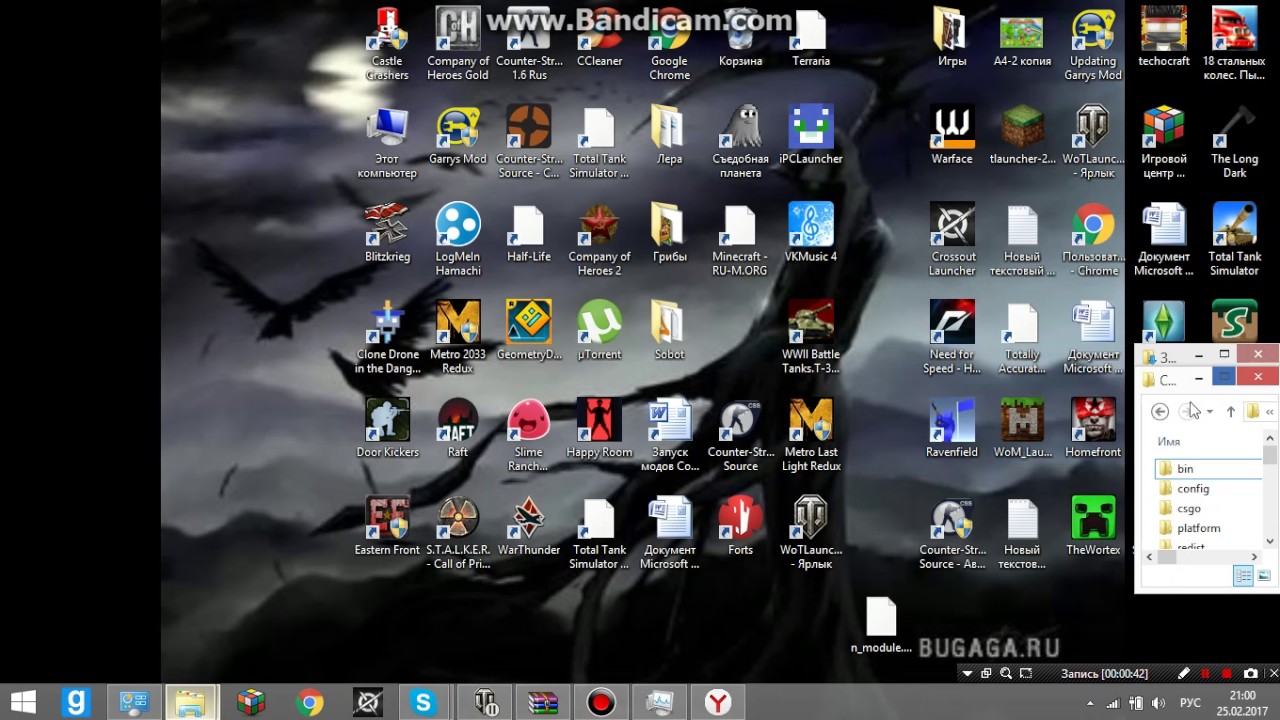1280x720 pixels.
Task: Click the Crossout Launcher desktop icon
Action: point(952,240)
